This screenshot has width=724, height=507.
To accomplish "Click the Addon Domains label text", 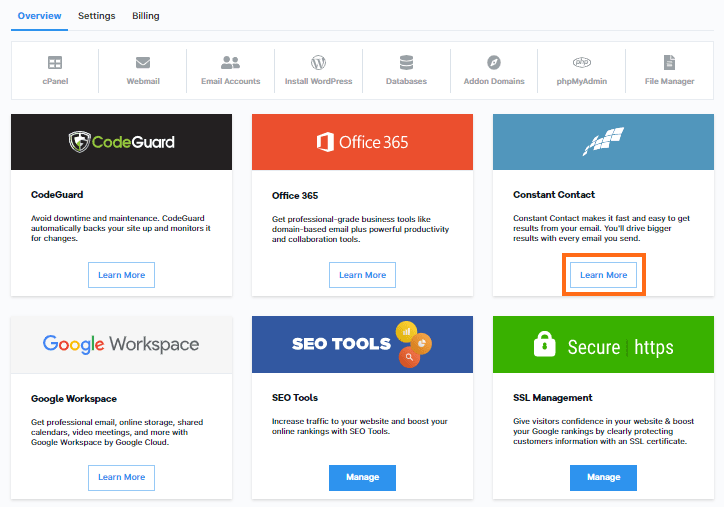I will pos(494,81).
